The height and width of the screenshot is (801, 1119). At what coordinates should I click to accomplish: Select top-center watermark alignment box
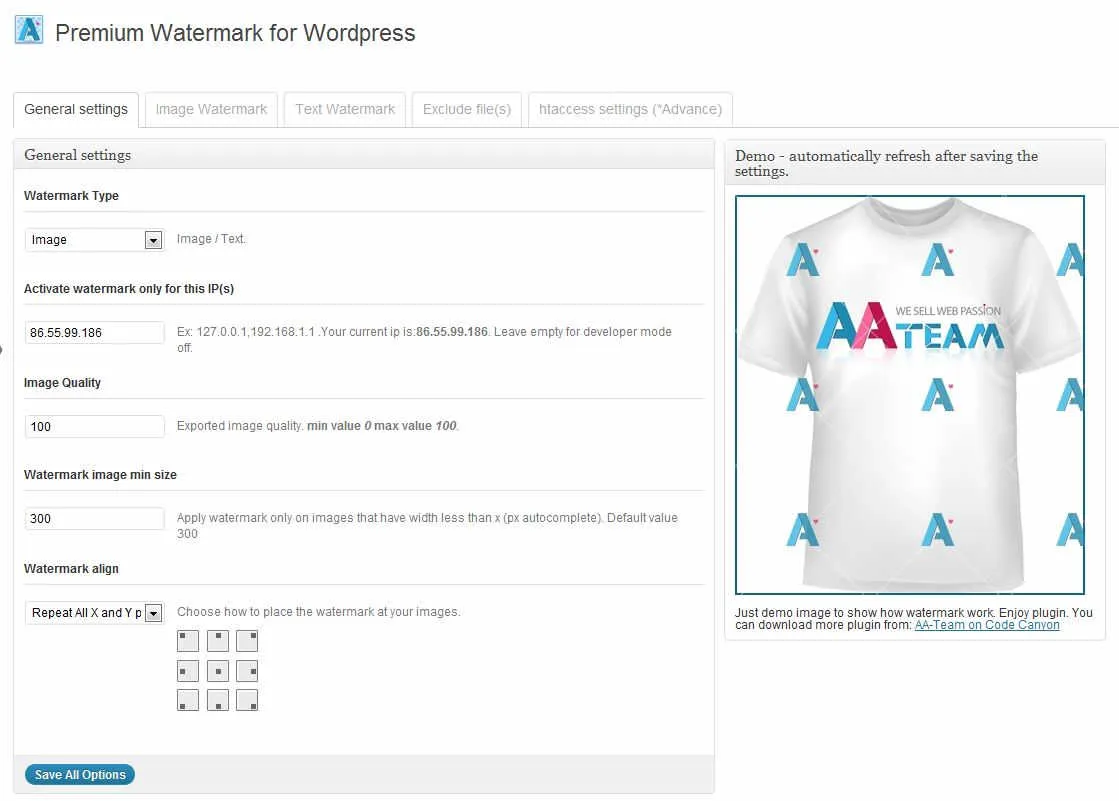point(218,640)
